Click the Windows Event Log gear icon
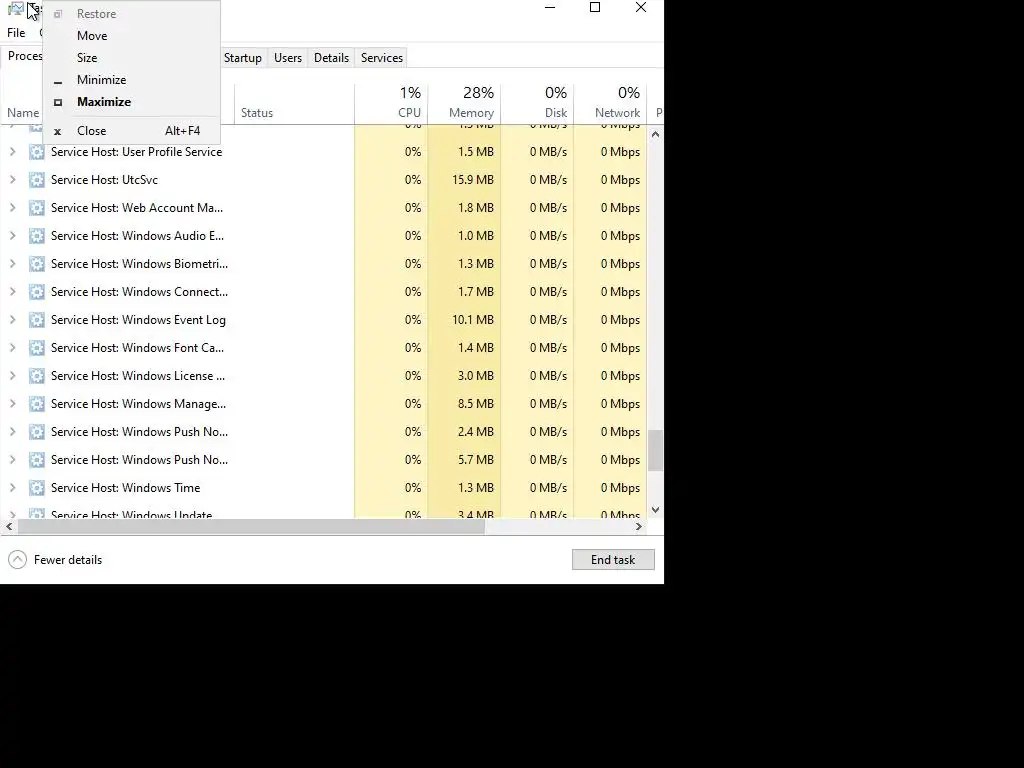The width and height of the screenshot is (1024, 768). [37, 321]
